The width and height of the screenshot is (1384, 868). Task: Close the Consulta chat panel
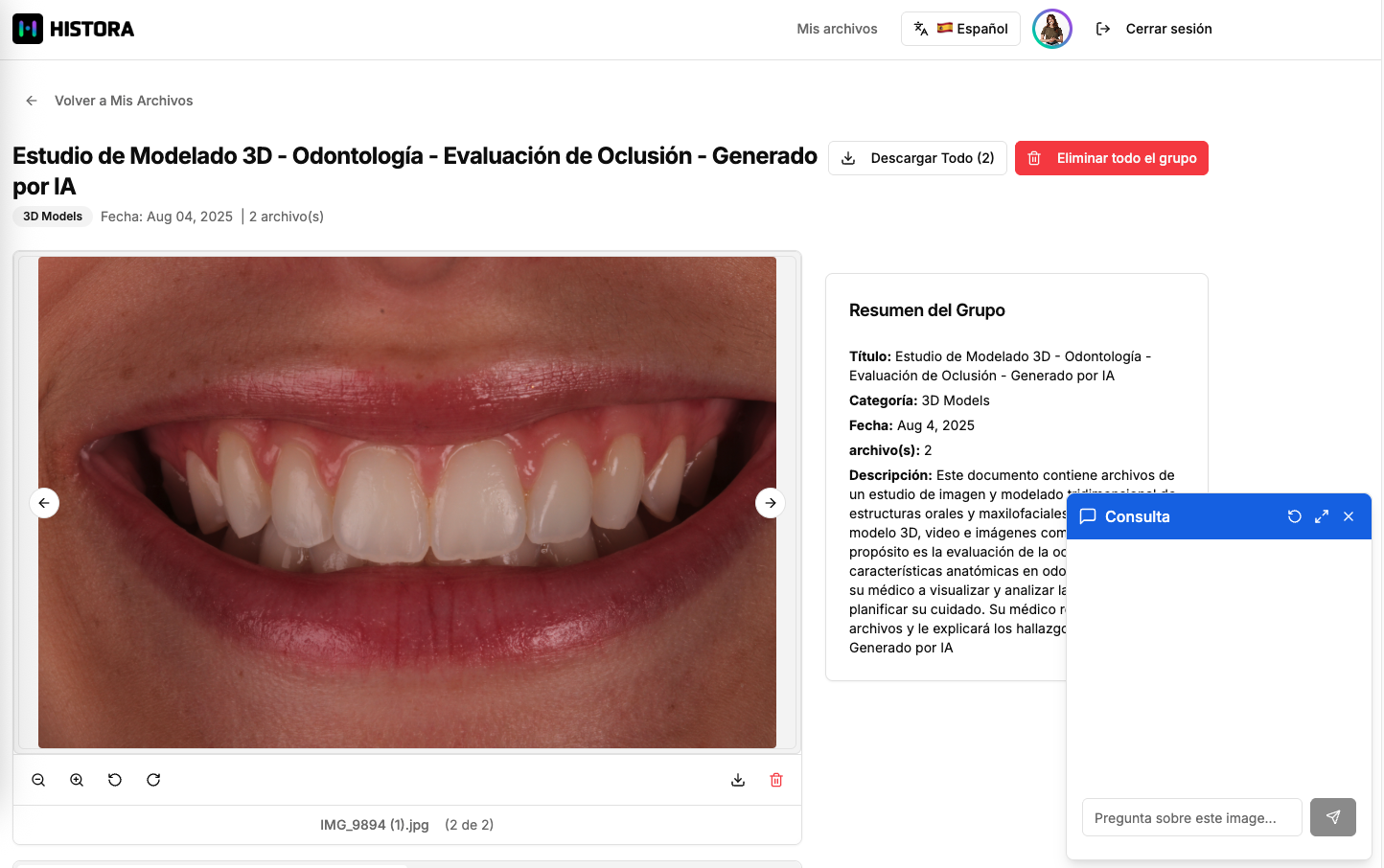tap(1349, 516)
